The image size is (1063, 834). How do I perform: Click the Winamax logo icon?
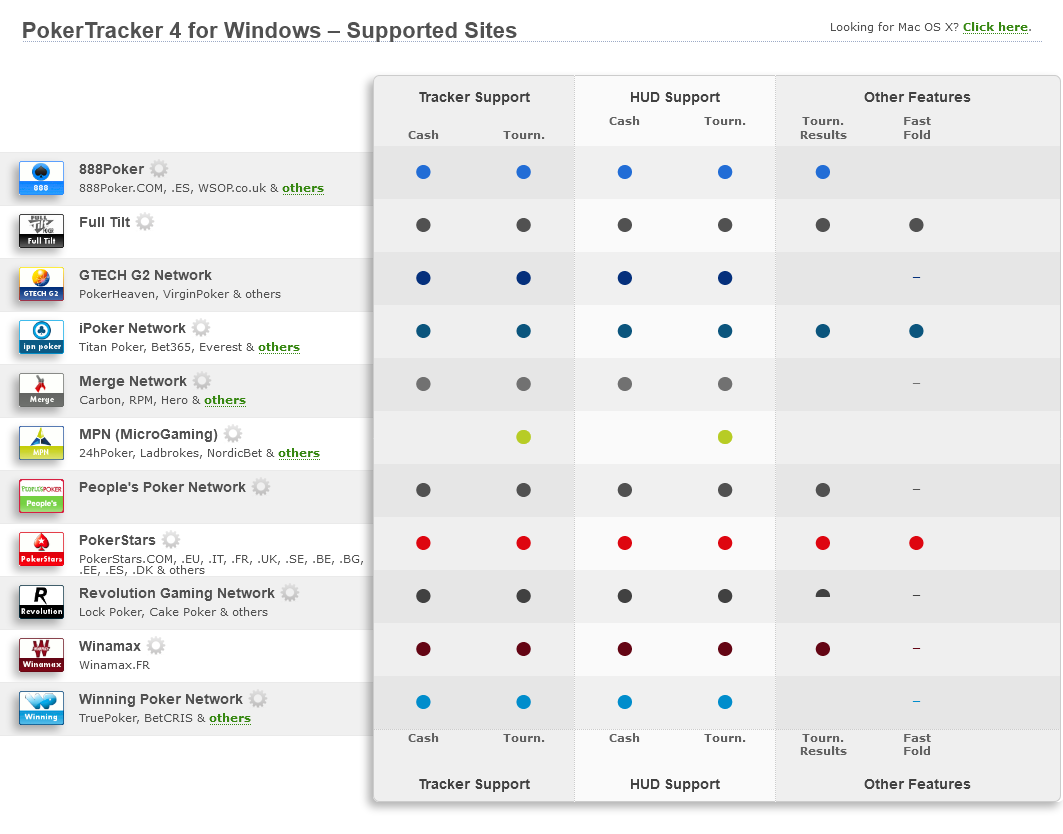(41, 654)
